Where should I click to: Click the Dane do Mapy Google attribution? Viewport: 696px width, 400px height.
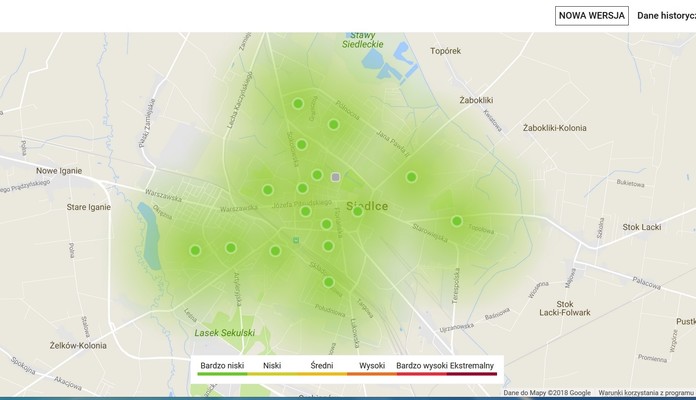pos(546,393)
